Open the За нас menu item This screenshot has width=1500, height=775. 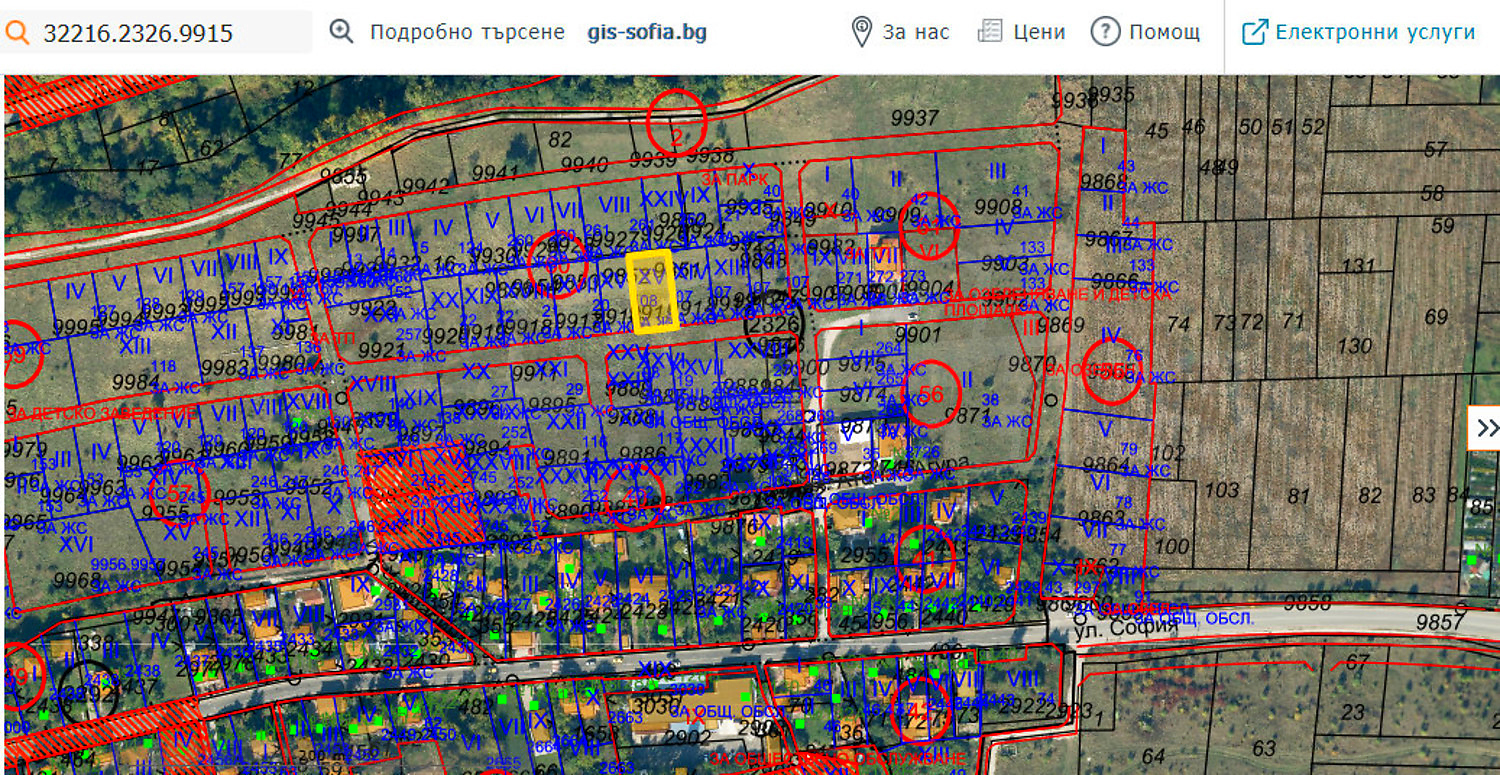pyautogui.click(x=916, y=32)
